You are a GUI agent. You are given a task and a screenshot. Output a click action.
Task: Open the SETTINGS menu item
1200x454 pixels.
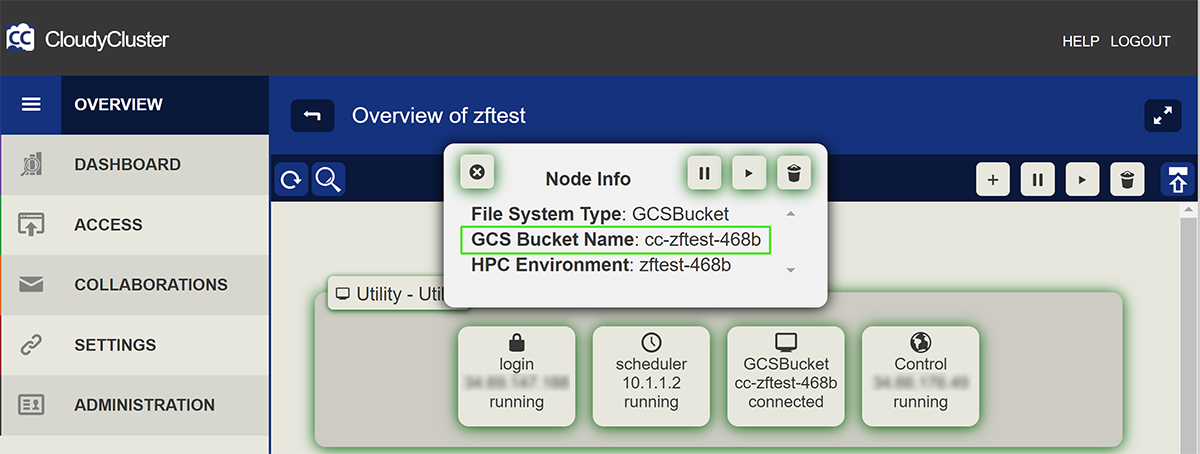(x=134, y=345)
